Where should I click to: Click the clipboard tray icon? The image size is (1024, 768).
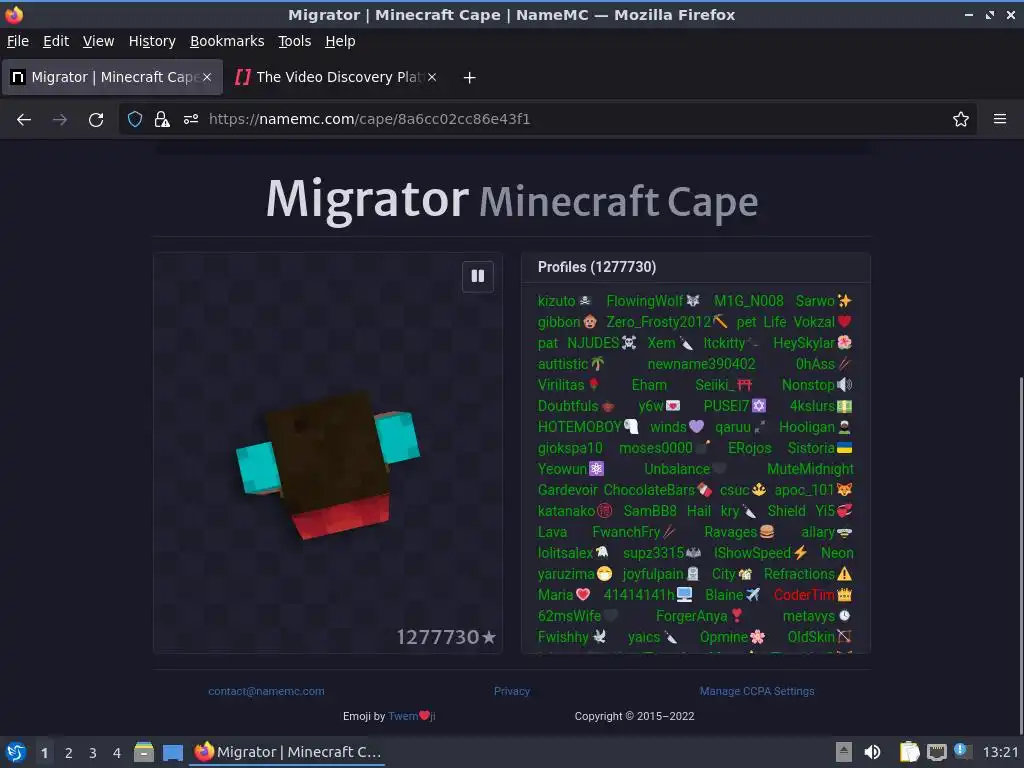(908, 752)
